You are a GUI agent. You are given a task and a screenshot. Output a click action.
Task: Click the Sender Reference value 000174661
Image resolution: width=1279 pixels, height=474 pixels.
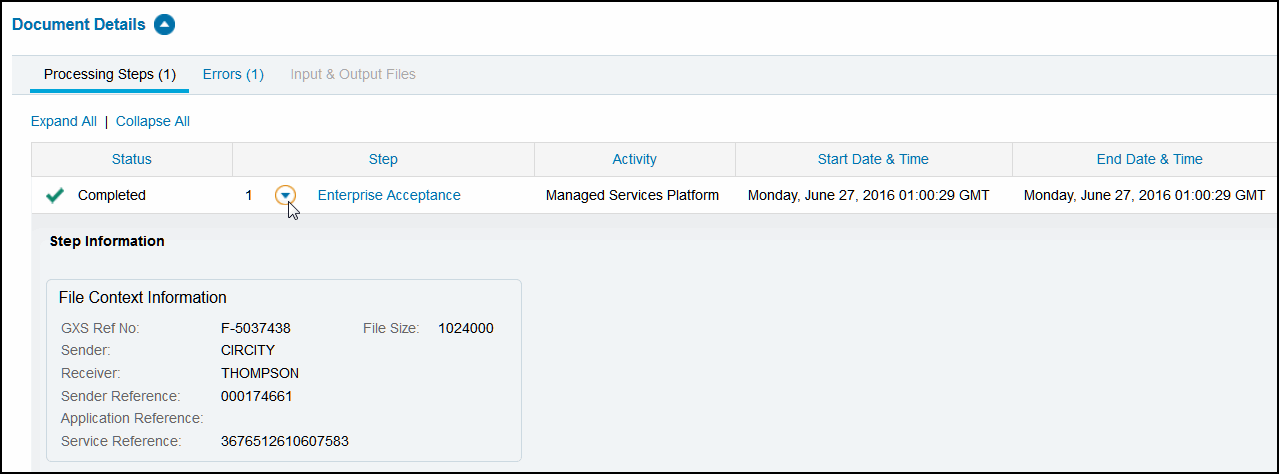click(257, 396)
